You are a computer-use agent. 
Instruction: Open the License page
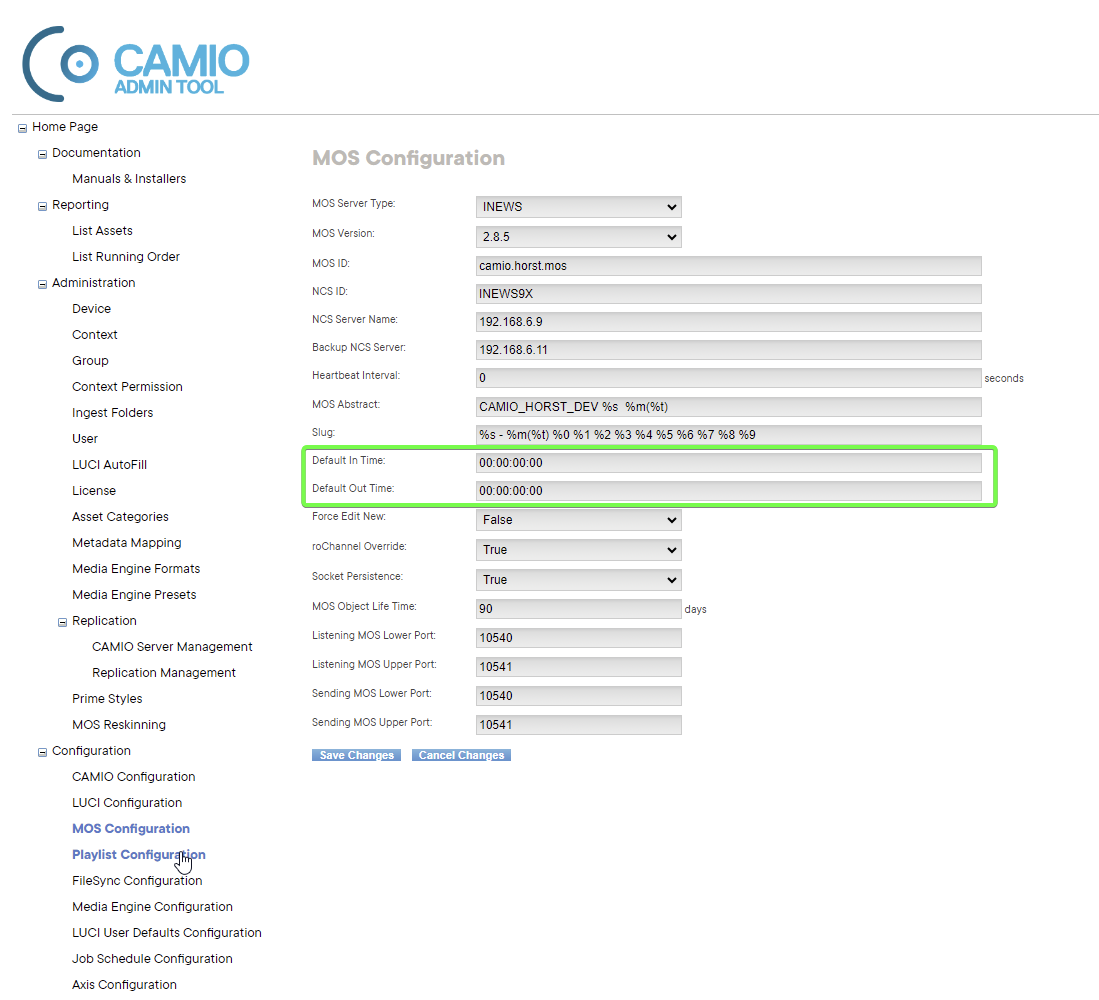(x=94, y=491)
